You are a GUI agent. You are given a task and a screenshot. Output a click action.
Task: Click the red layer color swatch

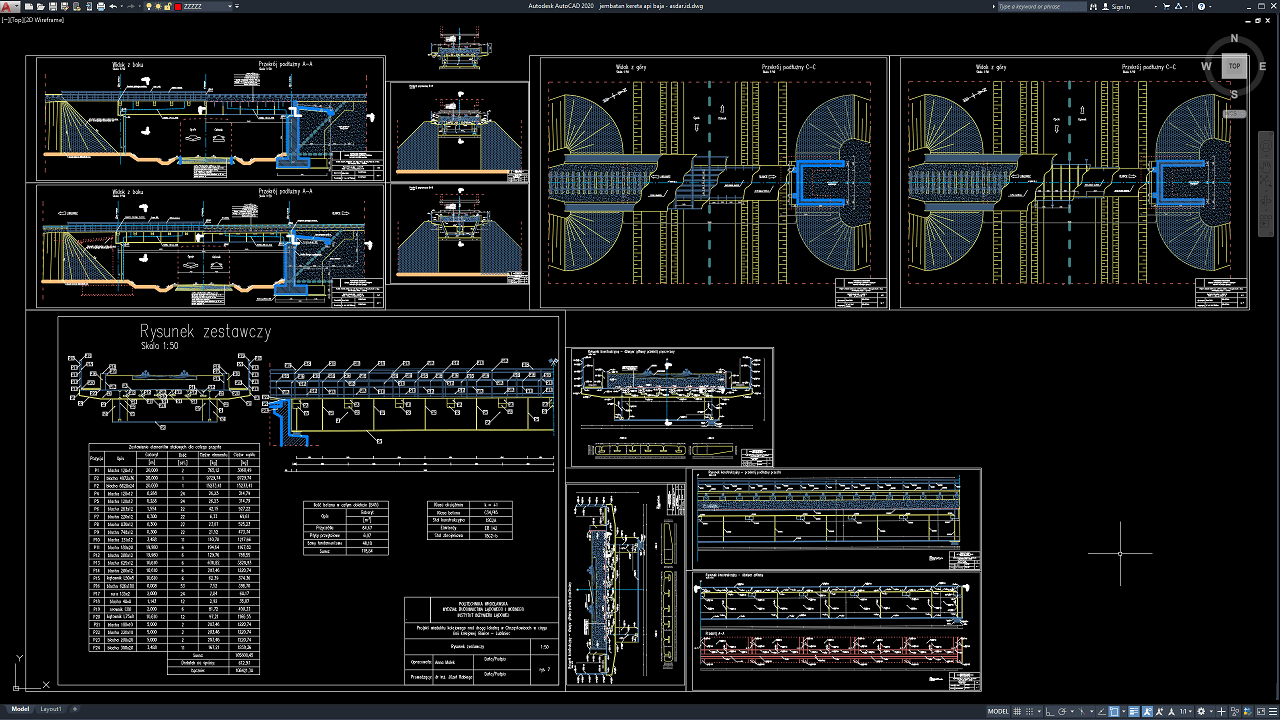178,6
